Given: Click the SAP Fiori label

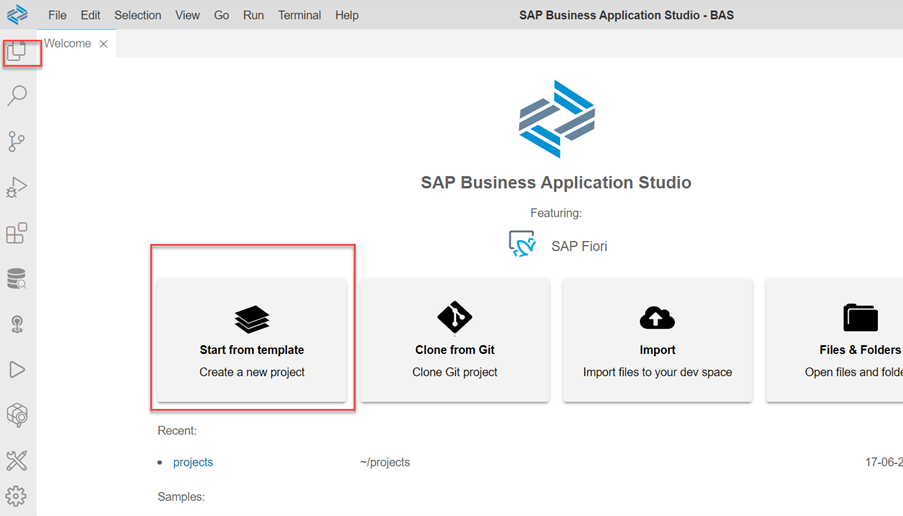Looking at the screenshot, I should [579, 246].
